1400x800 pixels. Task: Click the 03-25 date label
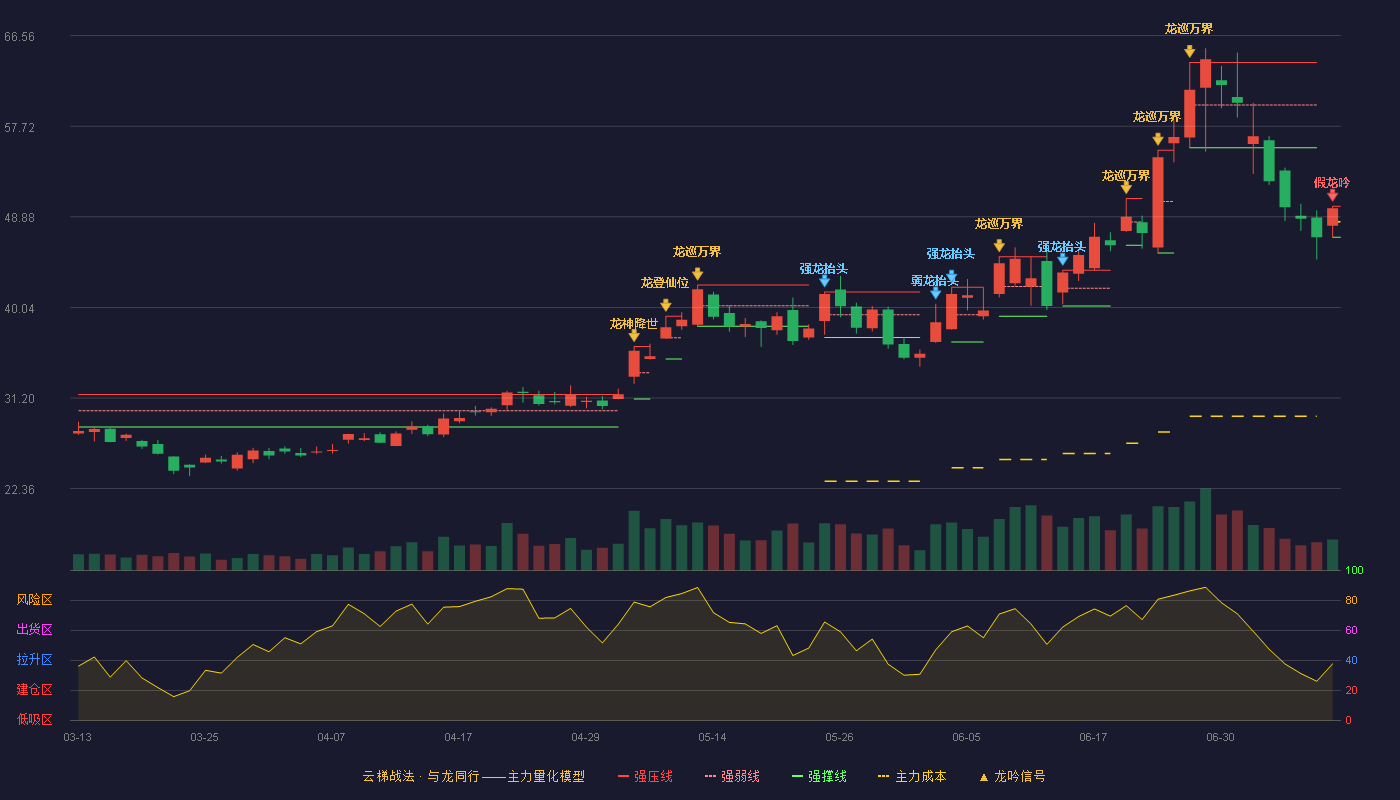(205, 737)
